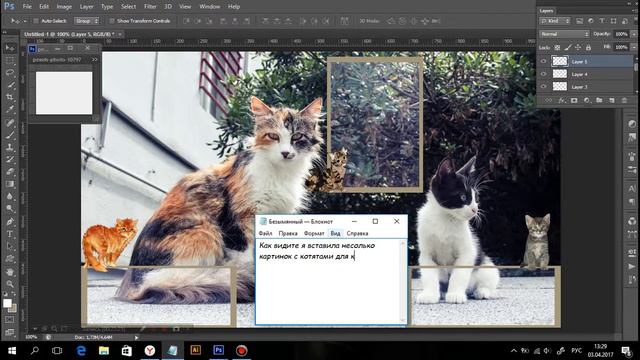640x360 pixels.
Task: Open the Move tool preset picker arrow
Action: pyautogui.click(x=24, y=21)
